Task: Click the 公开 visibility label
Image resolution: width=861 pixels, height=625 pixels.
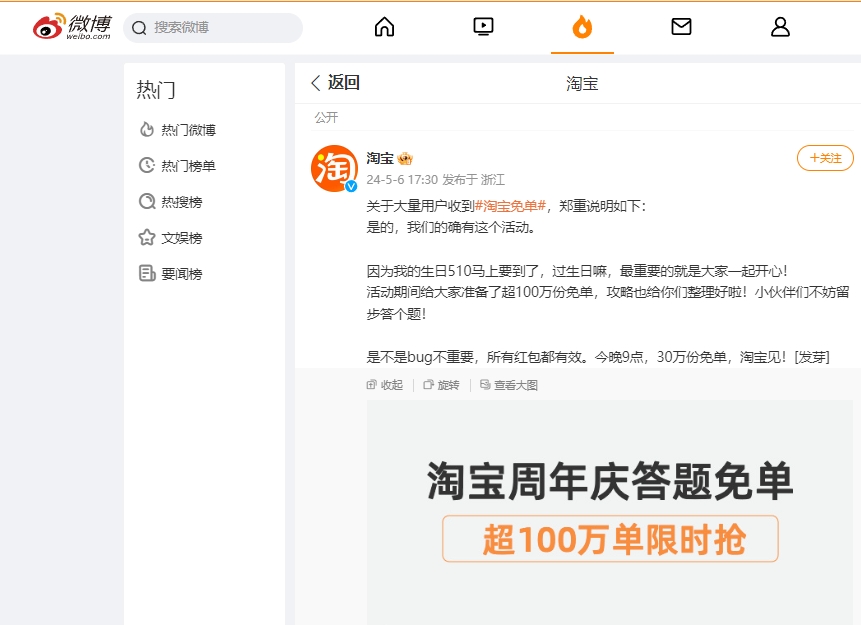Action: pyautogui.click(x=326, y=117)
